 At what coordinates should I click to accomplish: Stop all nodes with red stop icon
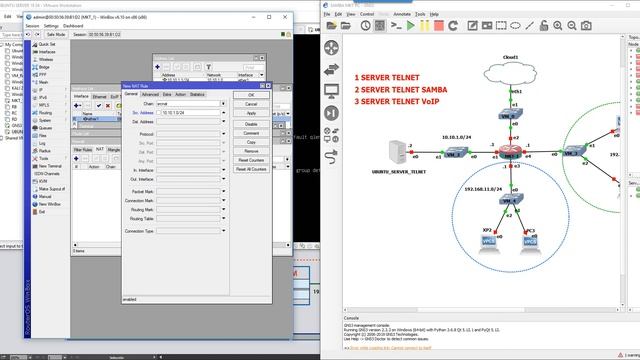pos(439,26)
